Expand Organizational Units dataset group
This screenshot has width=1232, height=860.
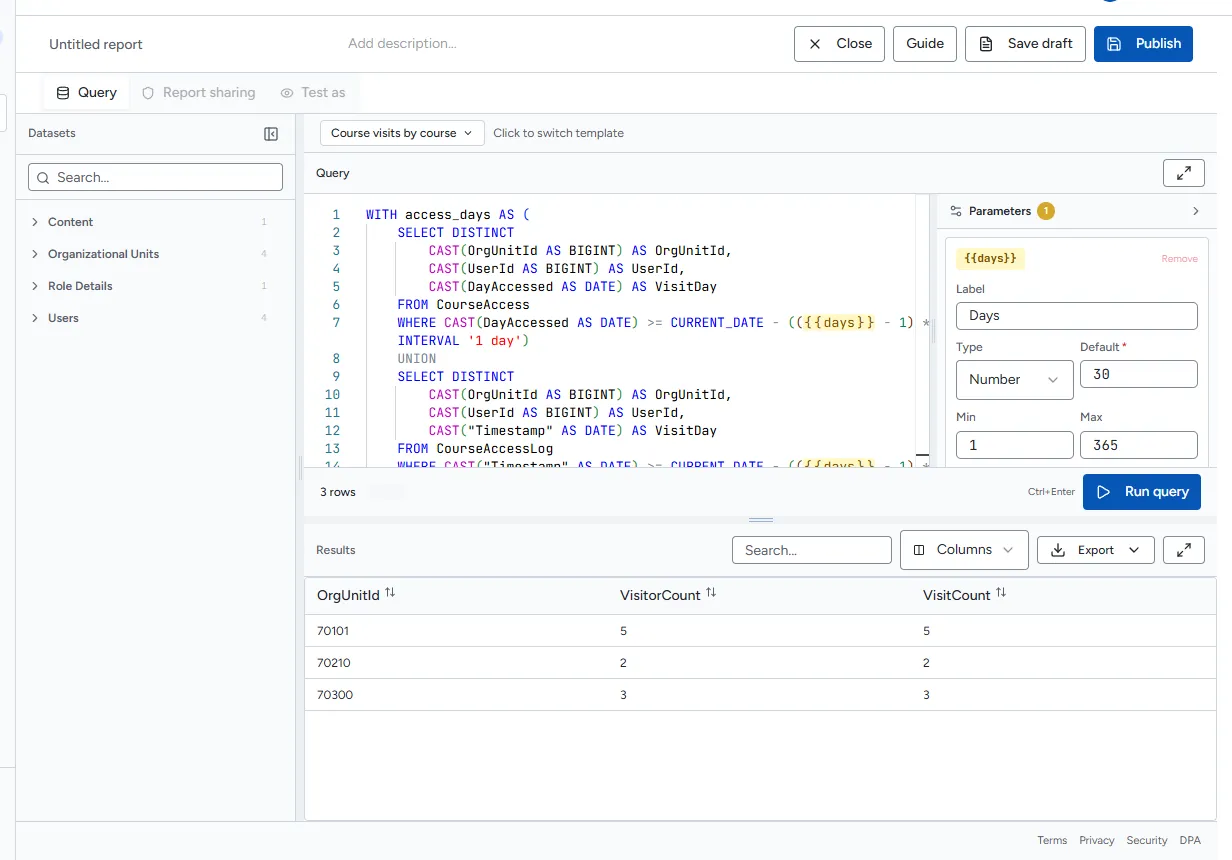click(35, 254)
